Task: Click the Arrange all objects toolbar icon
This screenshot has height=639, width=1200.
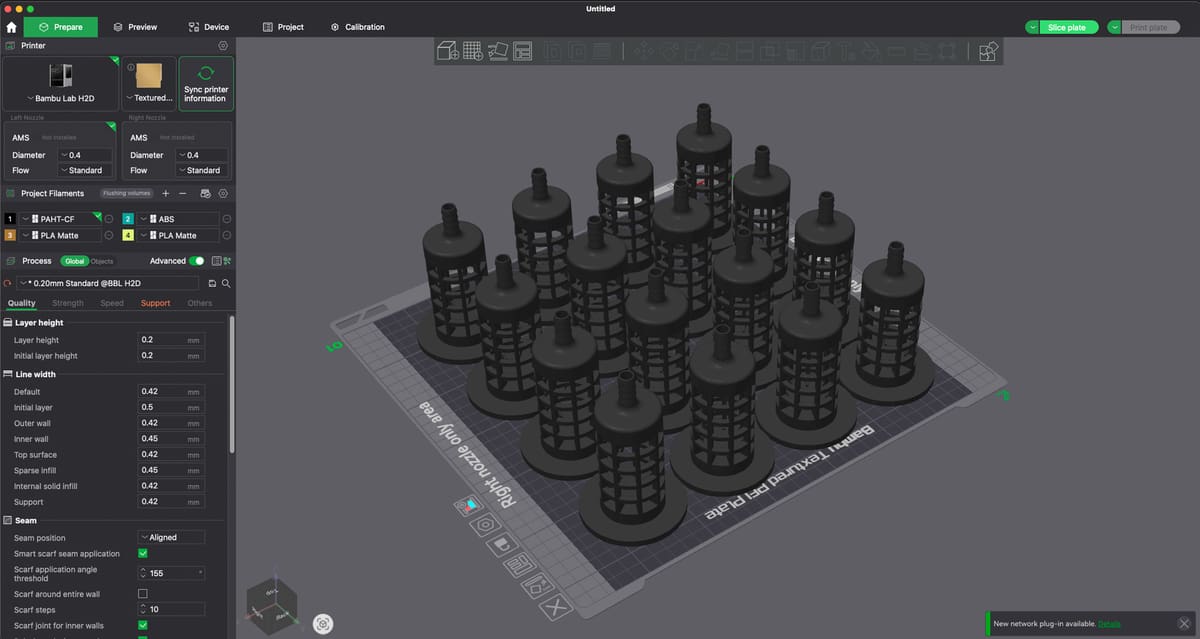Action: (x=522, y=50)
